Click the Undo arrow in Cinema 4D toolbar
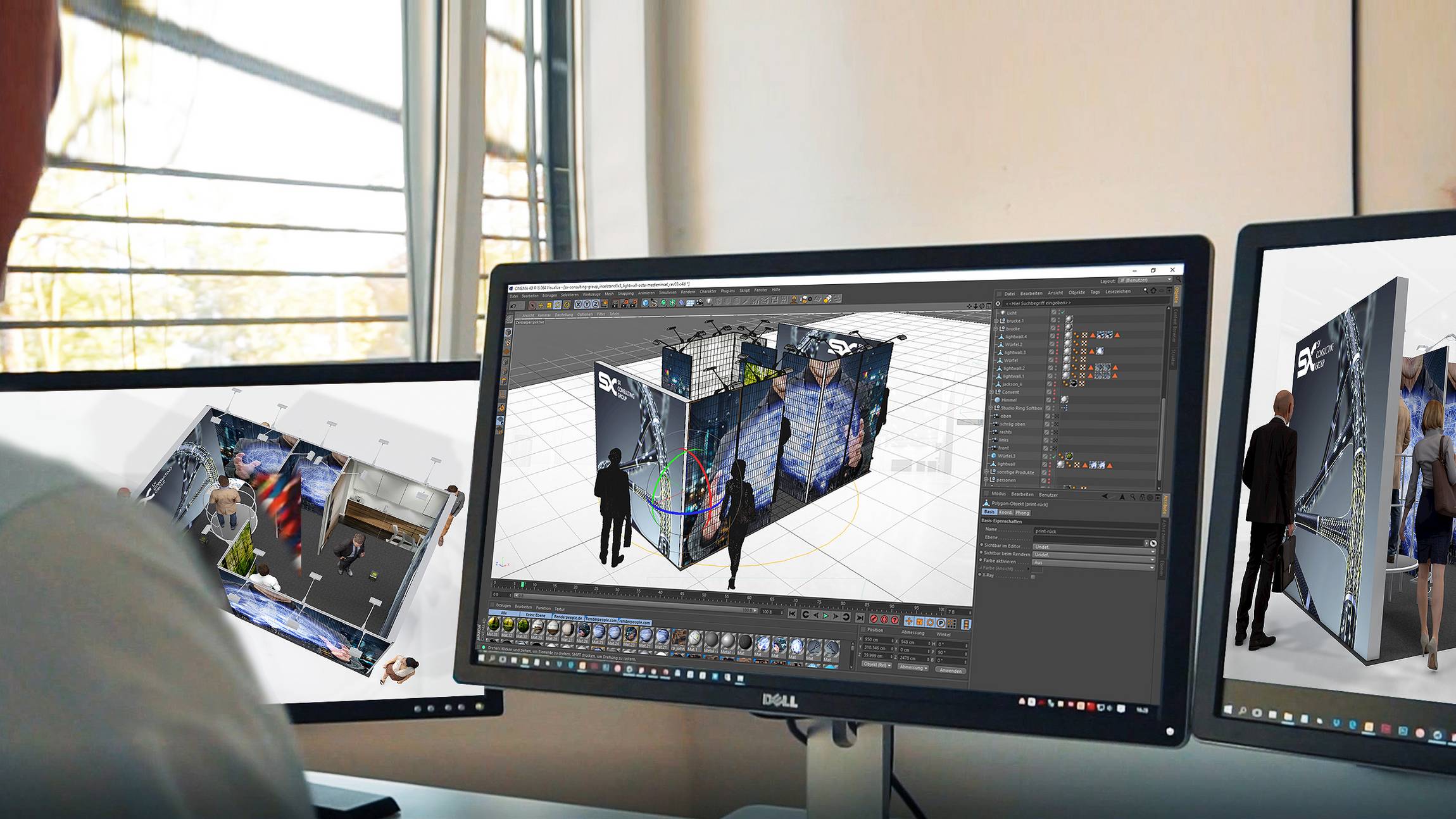1456x819 pixels. click(x=513, y=306)
